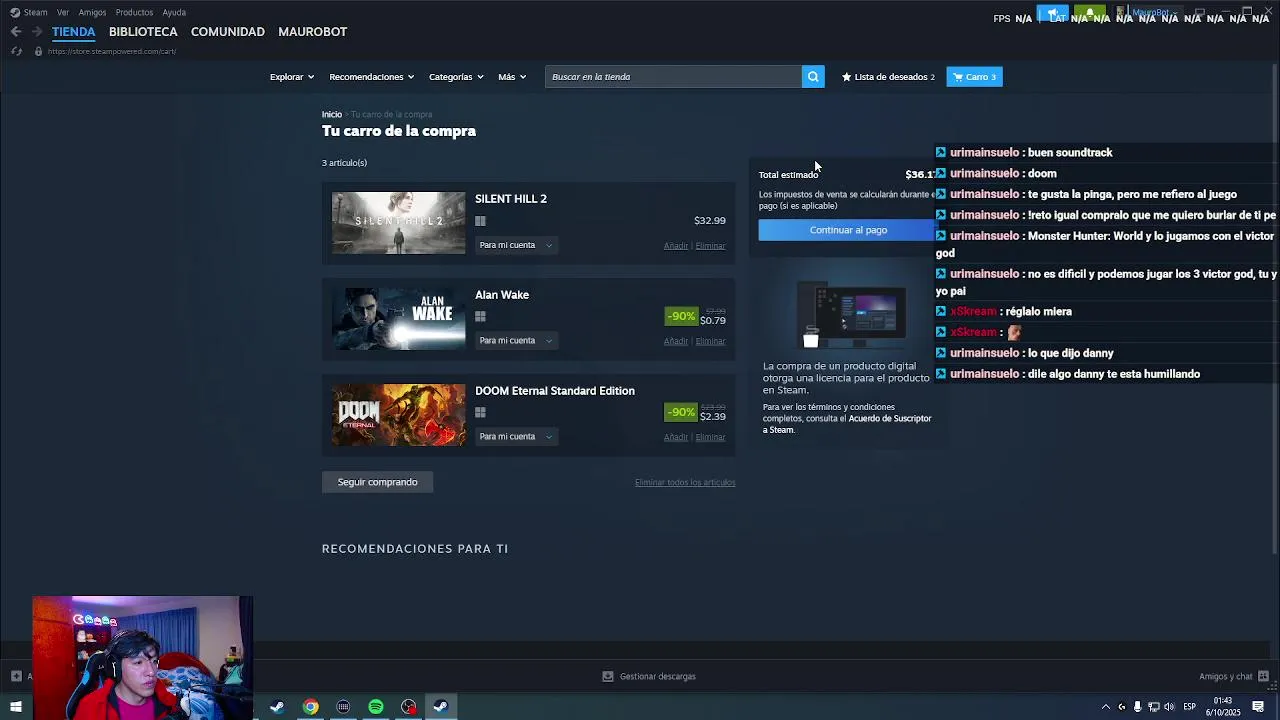Viewport: 1280px width, 720px height.
Task: Show hidden system tray icons
Action: (1105, 707)
